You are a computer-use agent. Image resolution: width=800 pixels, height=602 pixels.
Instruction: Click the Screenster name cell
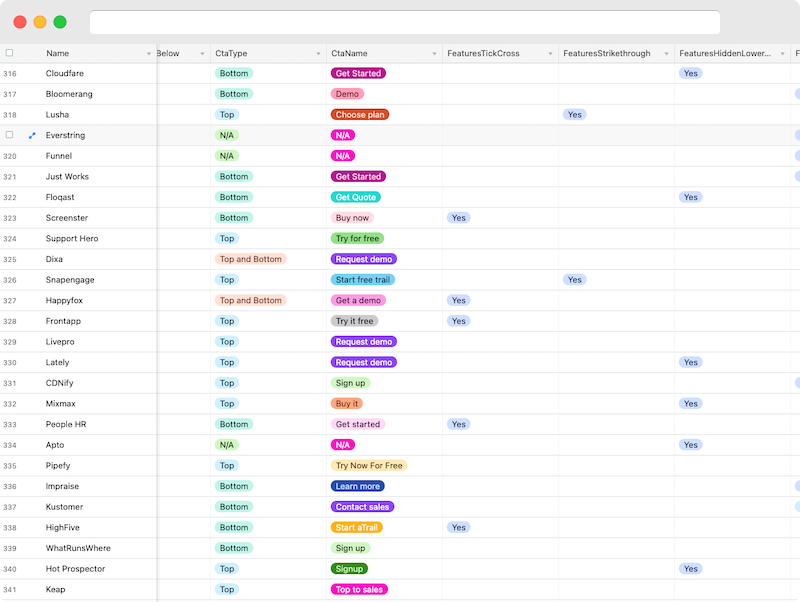[67, 218]
